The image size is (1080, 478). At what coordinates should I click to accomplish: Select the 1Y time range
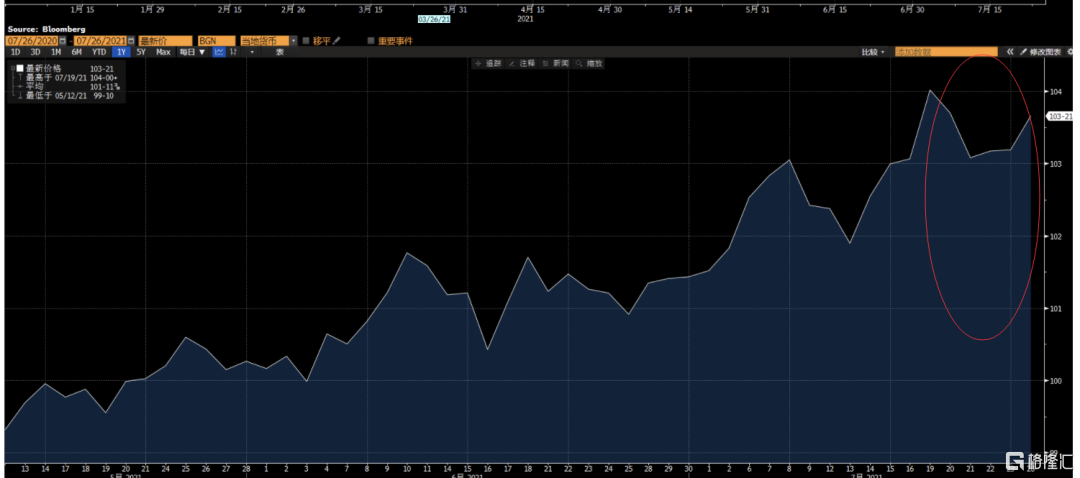pos(121,52)
